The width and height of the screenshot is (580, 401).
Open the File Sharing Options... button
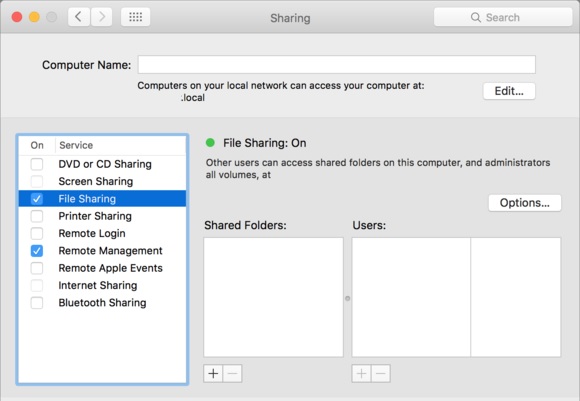click(x=525, y=203)
